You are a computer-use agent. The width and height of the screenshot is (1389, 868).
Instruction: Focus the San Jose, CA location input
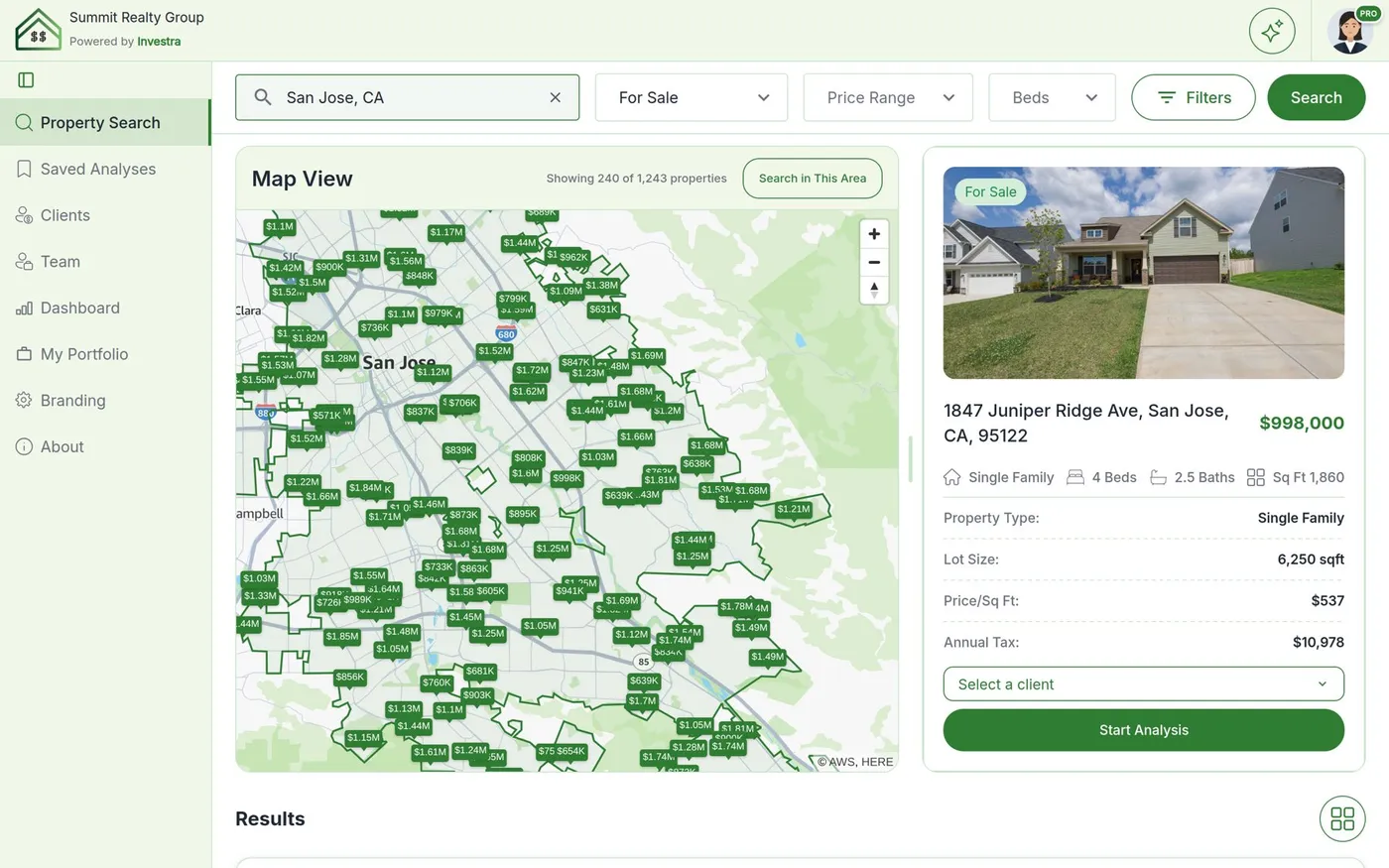pyautogui.click(x=407, y=97)
